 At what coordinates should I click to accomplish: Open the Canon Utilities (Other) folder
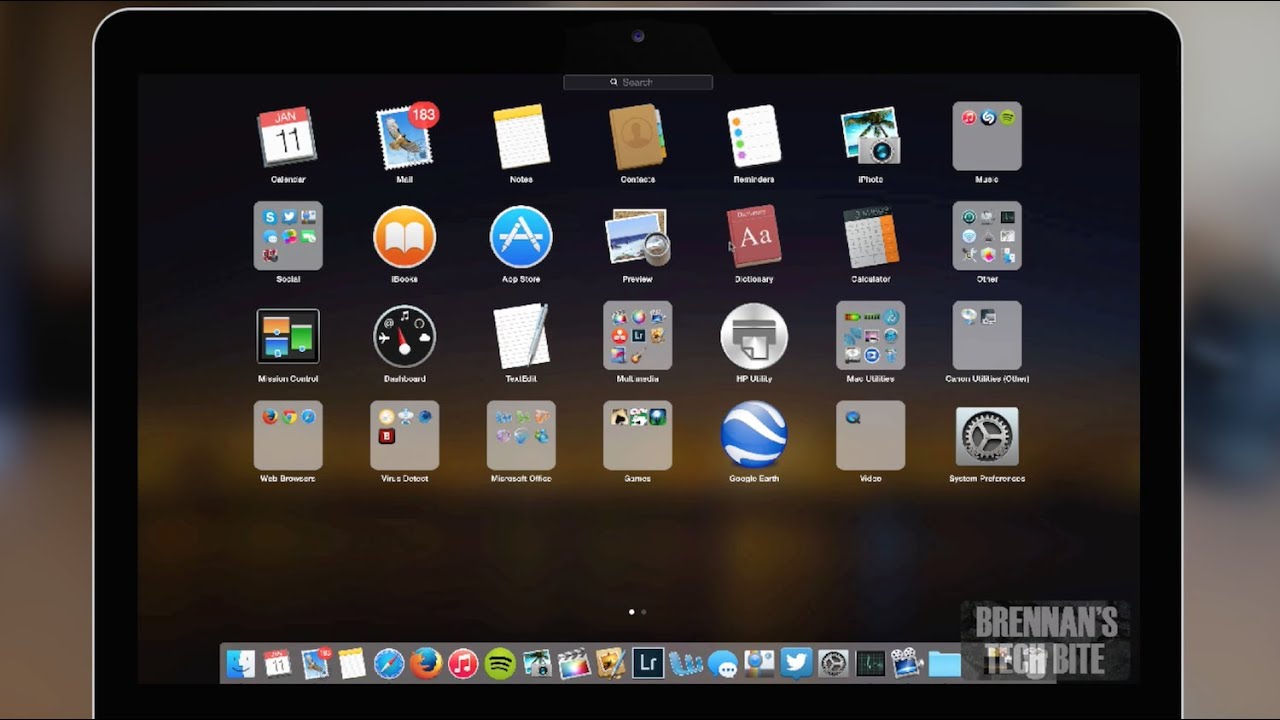[987, 336]
